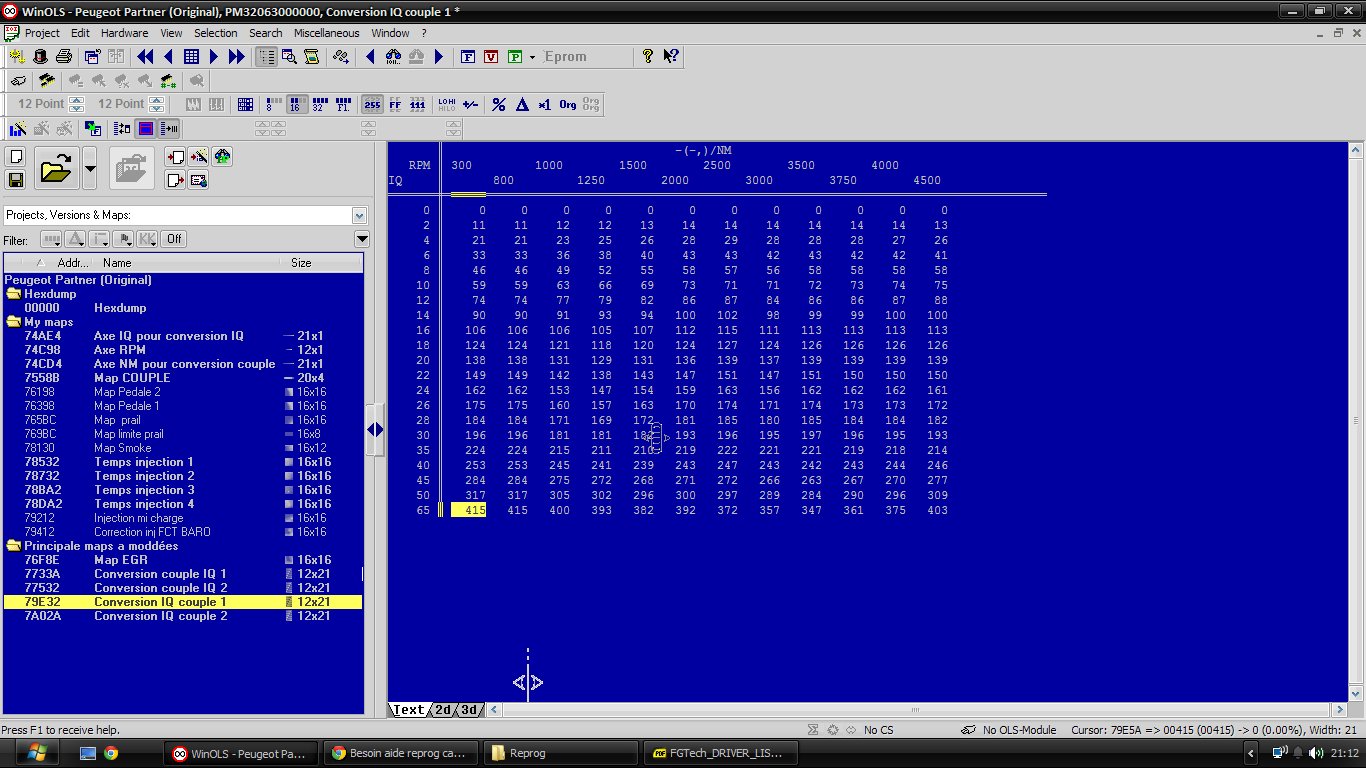Toggle the 255 decimal number format
The width and height of the screenshot is (1366, 768).
point(372,105)
